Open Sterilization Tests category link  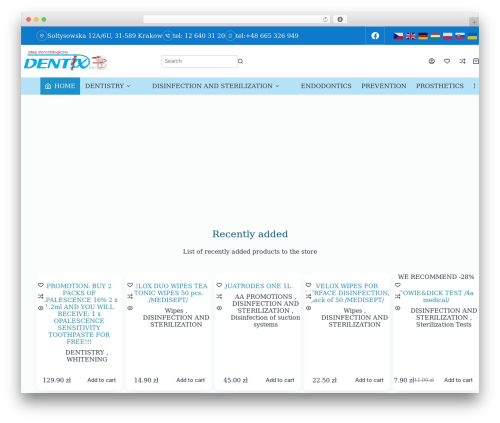(443, 324)
